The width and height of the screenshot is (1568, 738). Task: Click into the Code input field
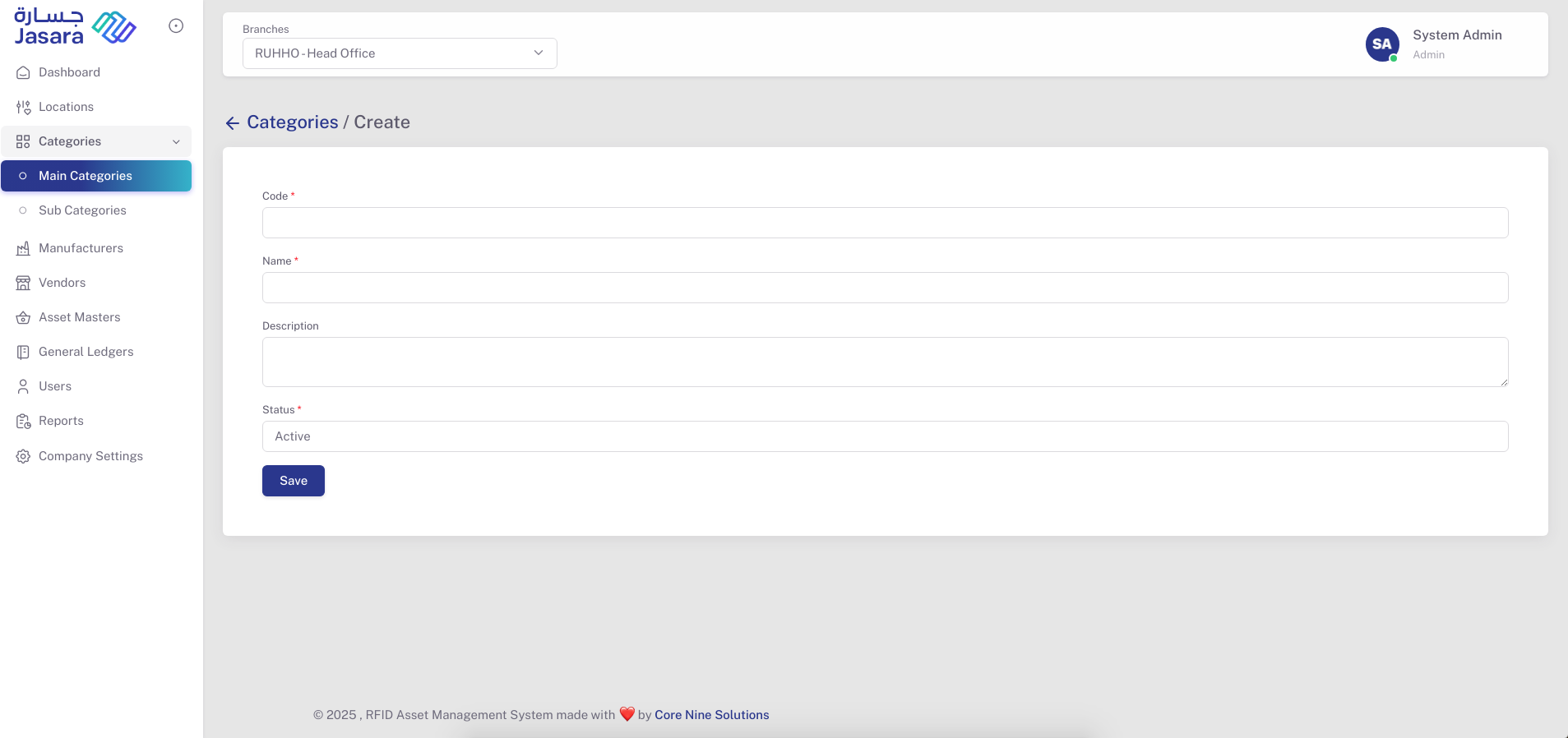pyautogui.click(x=885, y=223)
